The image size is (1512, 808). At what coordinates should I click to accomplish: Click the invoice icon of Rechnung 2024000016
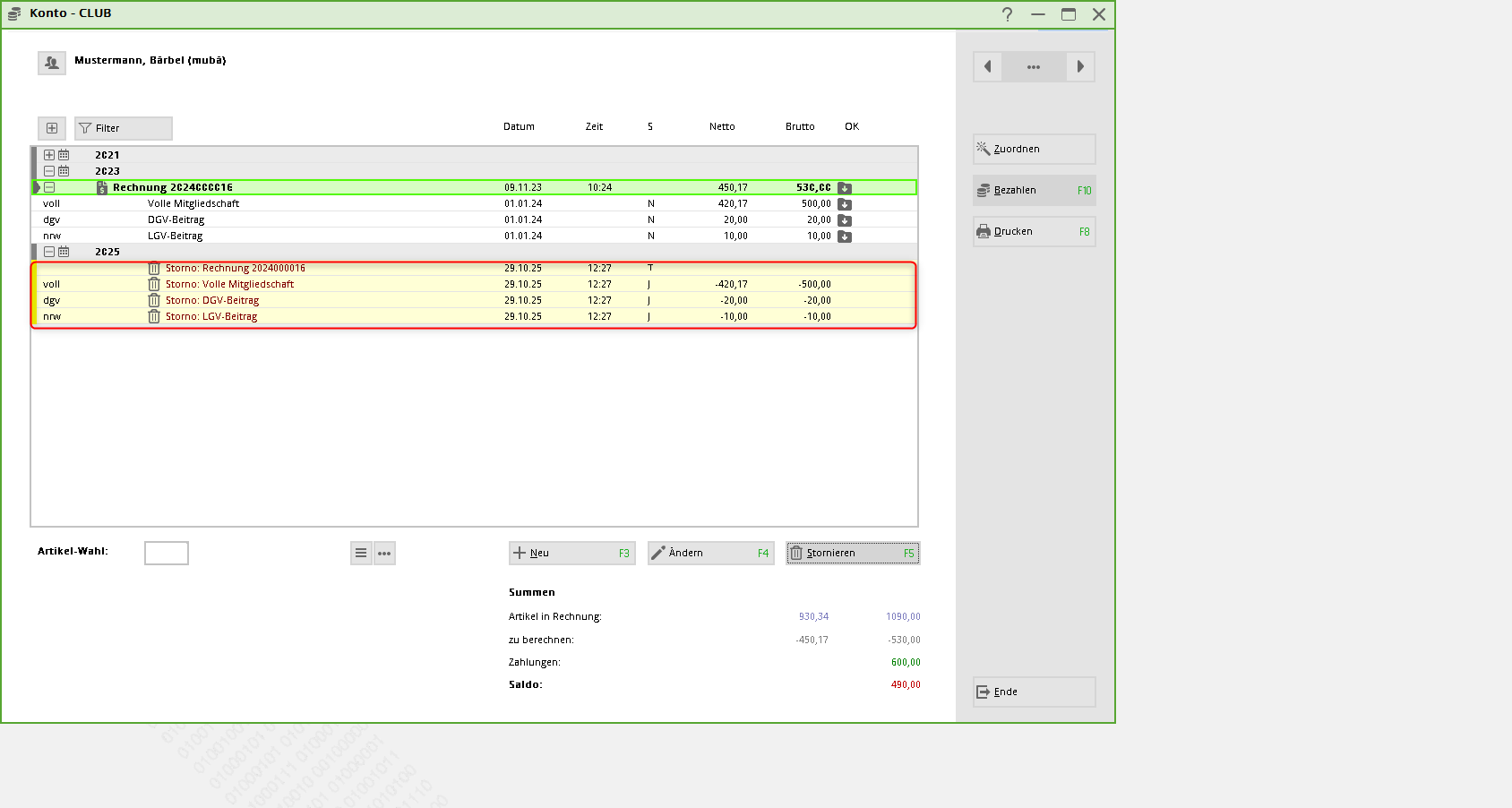[102, 188]
